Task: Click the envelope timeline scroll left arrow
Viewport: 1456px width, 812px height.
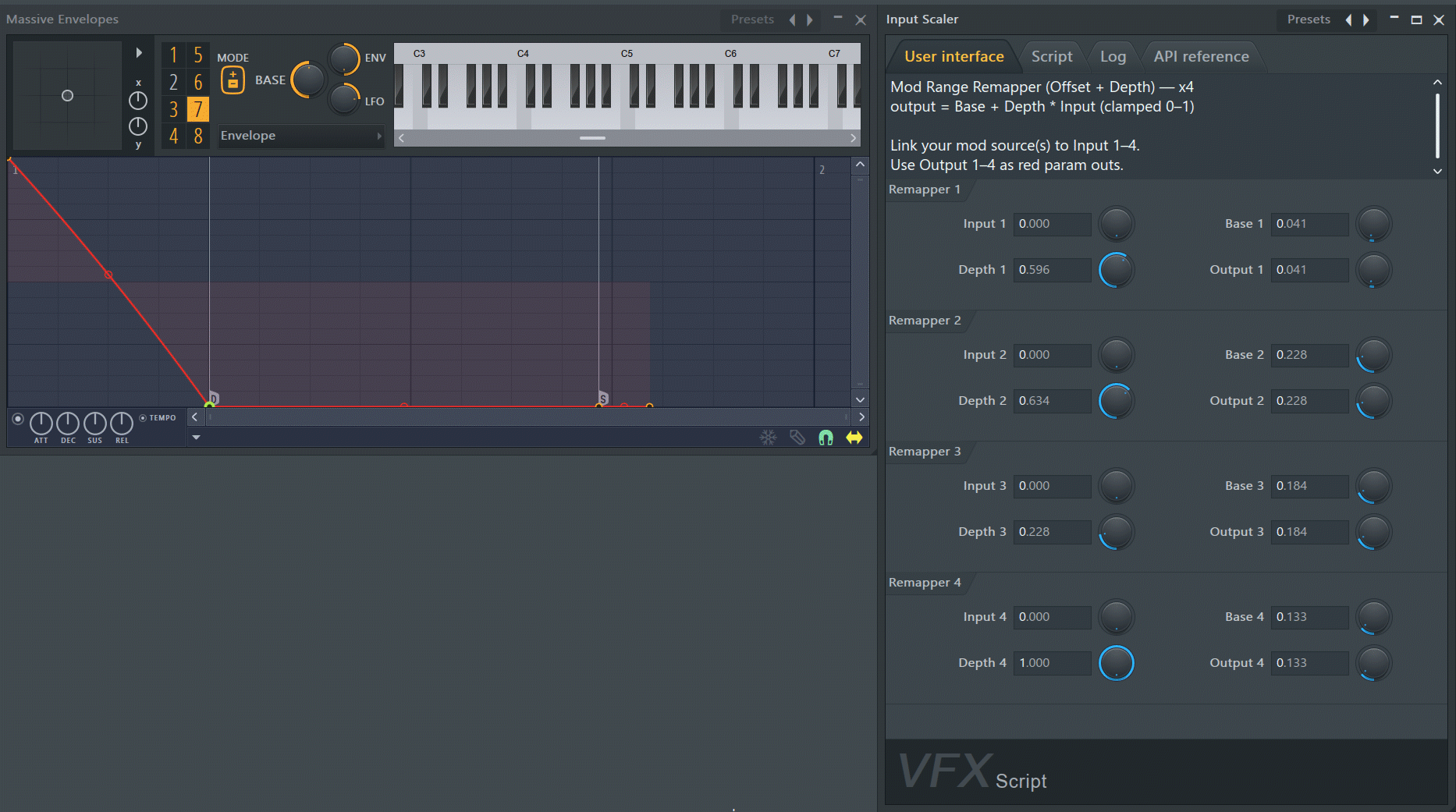Action: (x=195, y=417)
